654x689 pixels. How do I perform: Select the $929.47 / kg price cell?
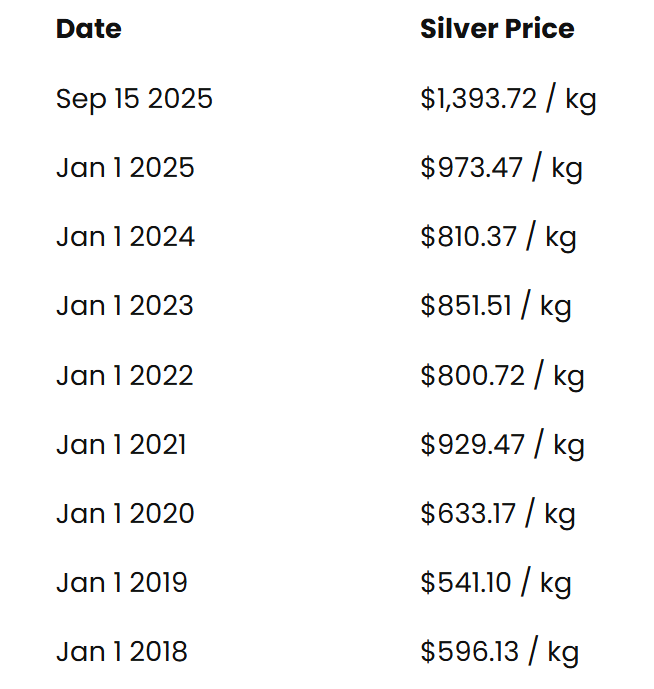coord(502,445)
